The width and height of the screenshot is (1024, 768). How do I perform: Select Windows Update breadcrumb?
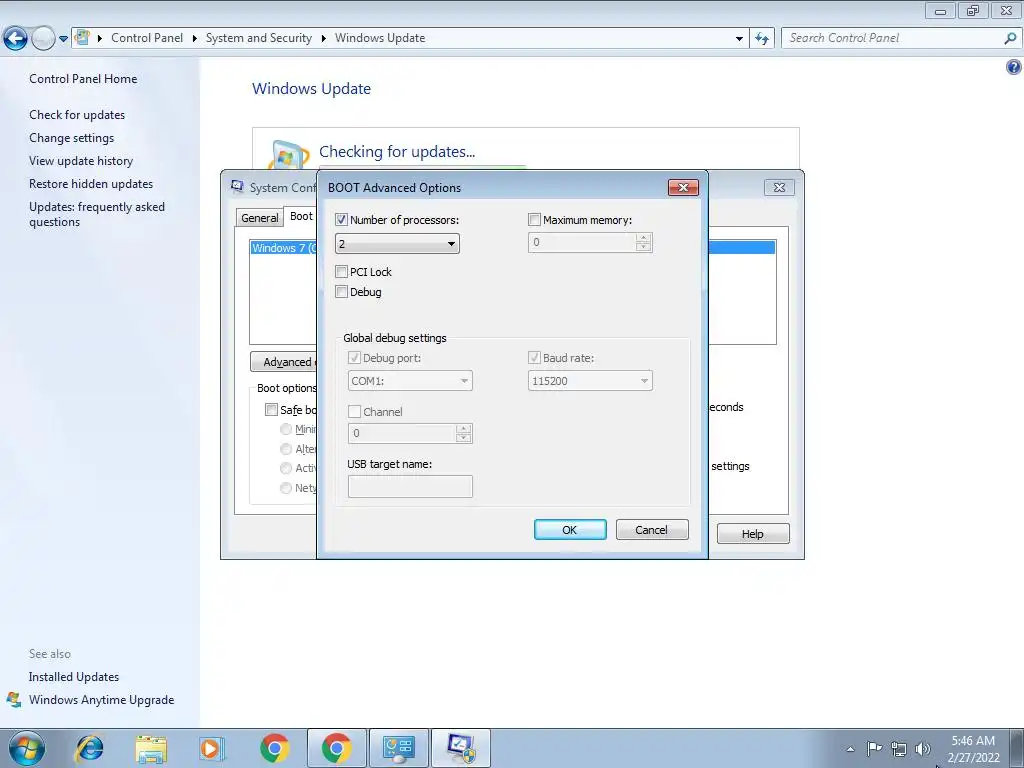point(380,38)
